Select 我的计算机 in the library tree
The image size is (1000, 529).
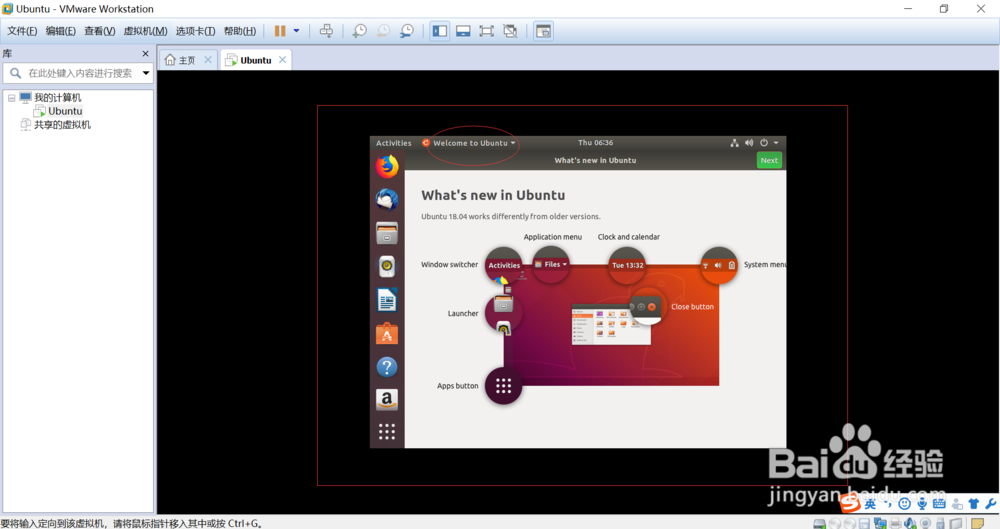point(57,98)
